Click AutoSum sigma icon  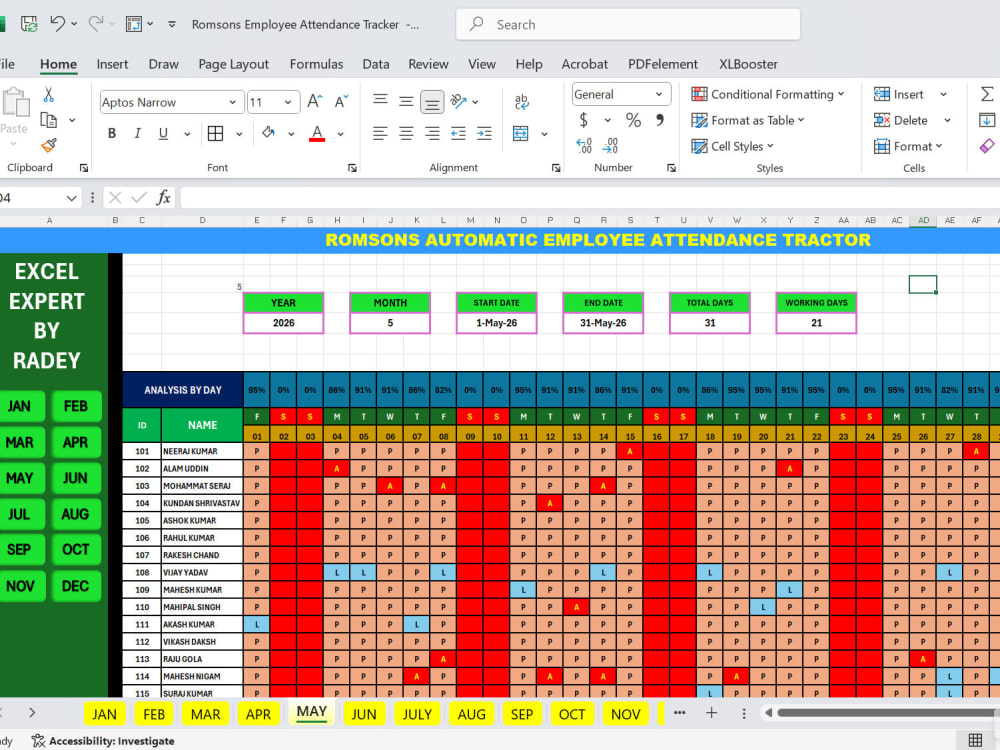pyautogui.click(x=987, y=94)
